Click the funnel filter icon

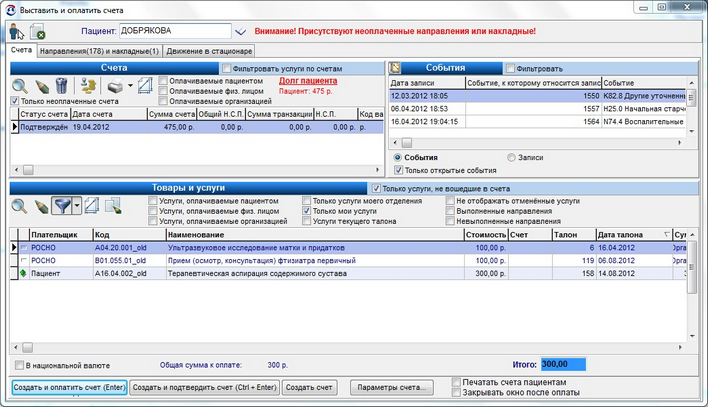click(x=62, y=206)
